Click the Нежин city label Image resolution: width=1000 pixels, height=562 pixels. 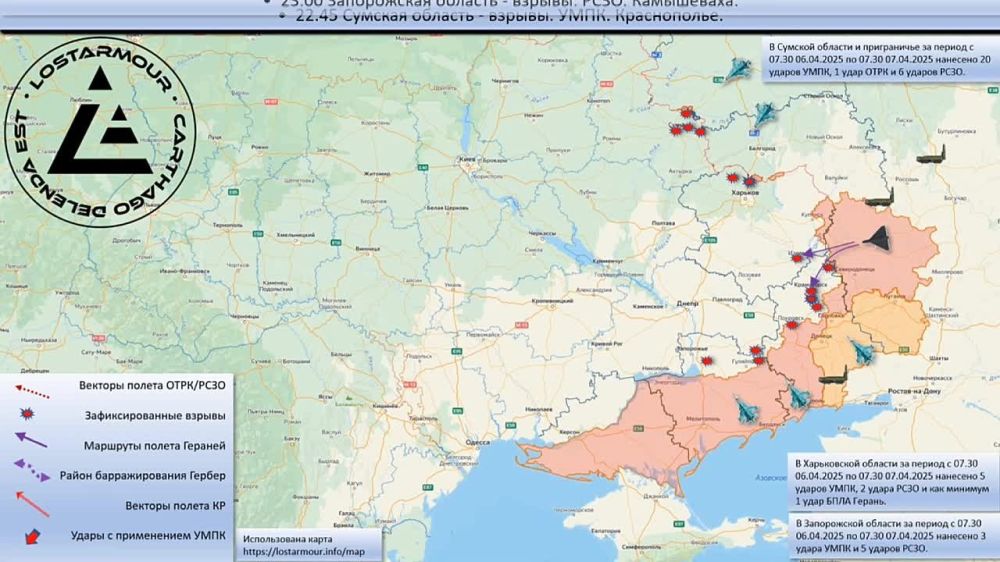pyautogui.click(x=533, y=115)
